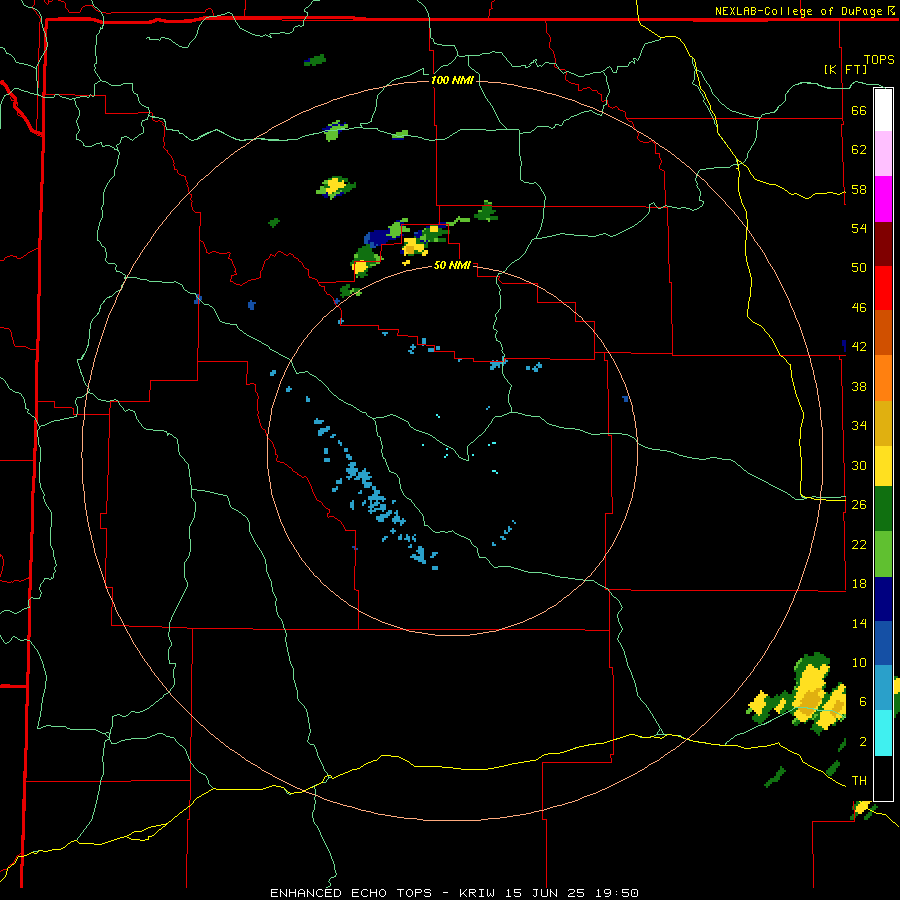Click the NEXLAB-College of DuPage label
900x900 pixels.
tap(798, 11)
